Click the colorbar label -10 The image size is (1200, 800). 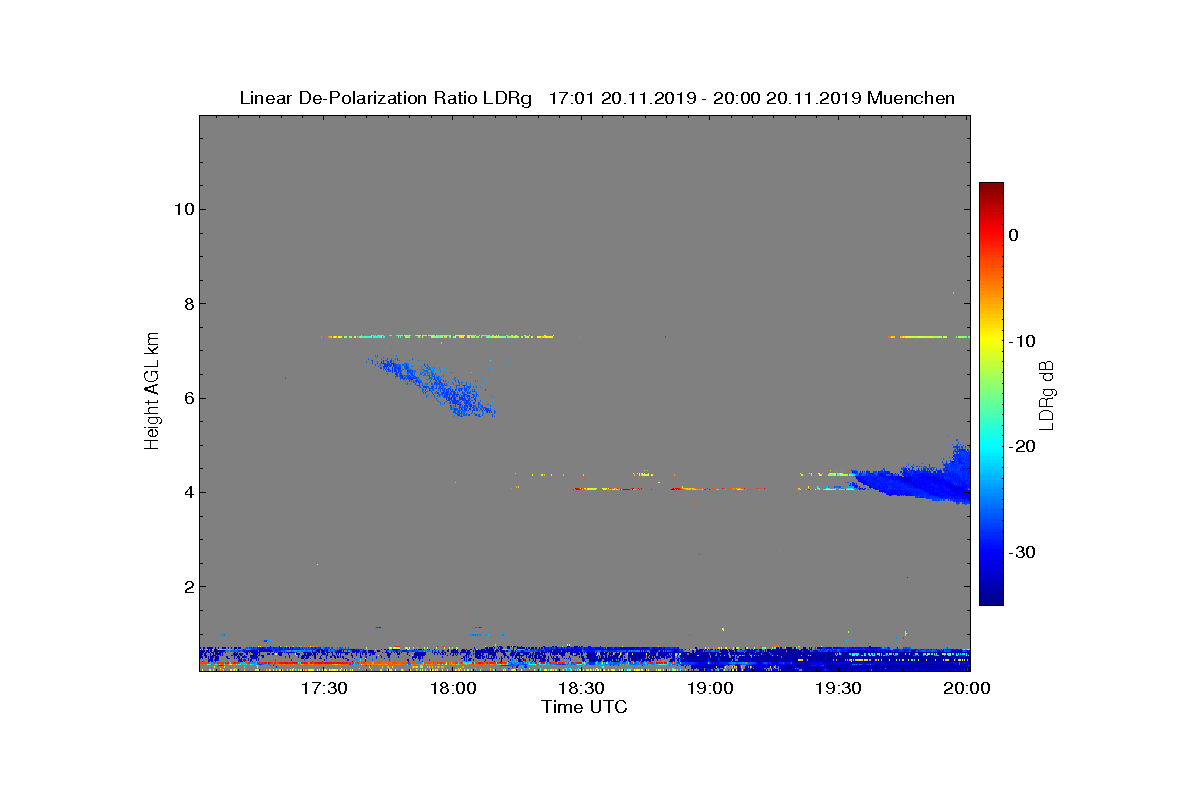coord(1022,341)
